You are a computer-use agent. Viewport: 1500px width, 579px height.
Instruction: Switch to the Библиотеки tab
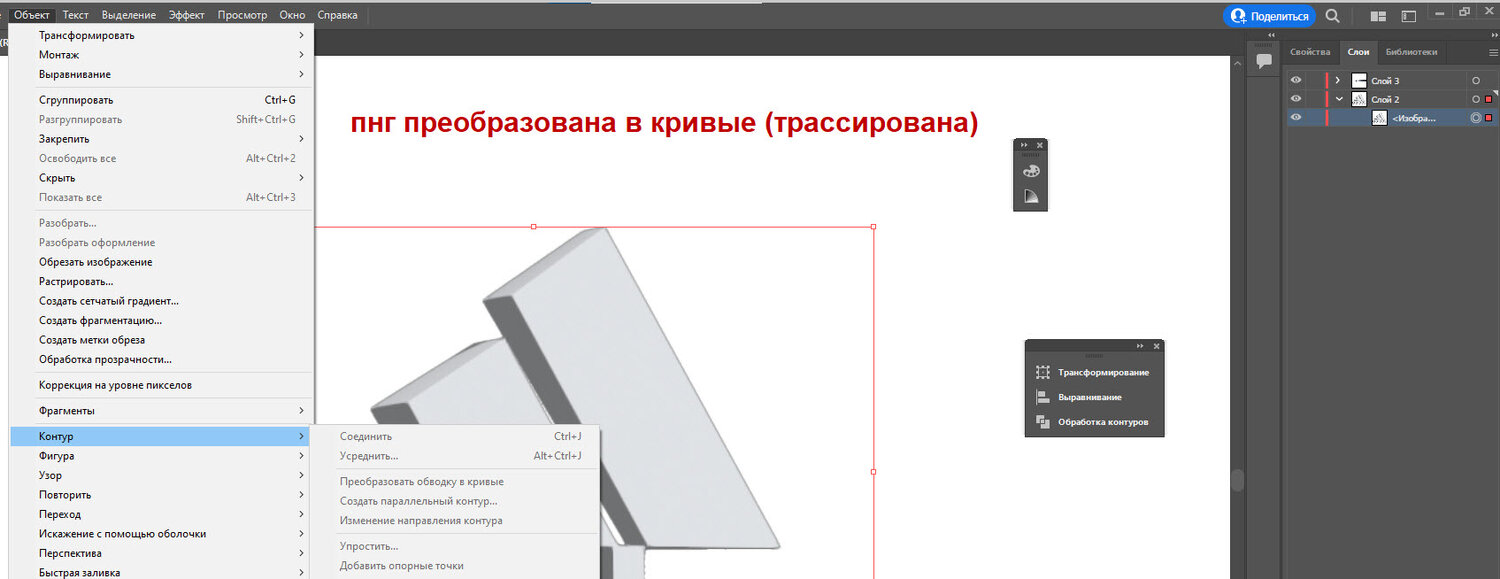[x=1411, y=52]
